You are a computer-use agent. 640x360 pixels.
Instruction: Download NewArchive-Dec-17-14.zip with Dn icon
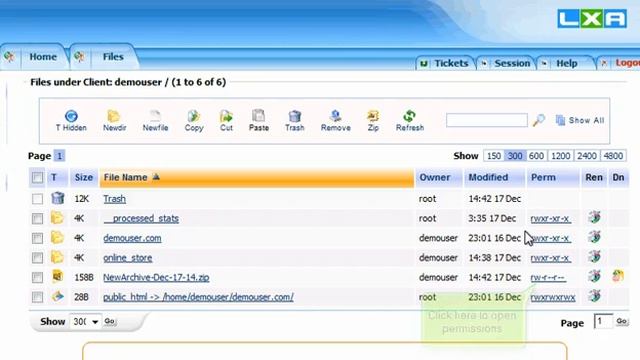[618, 276]
